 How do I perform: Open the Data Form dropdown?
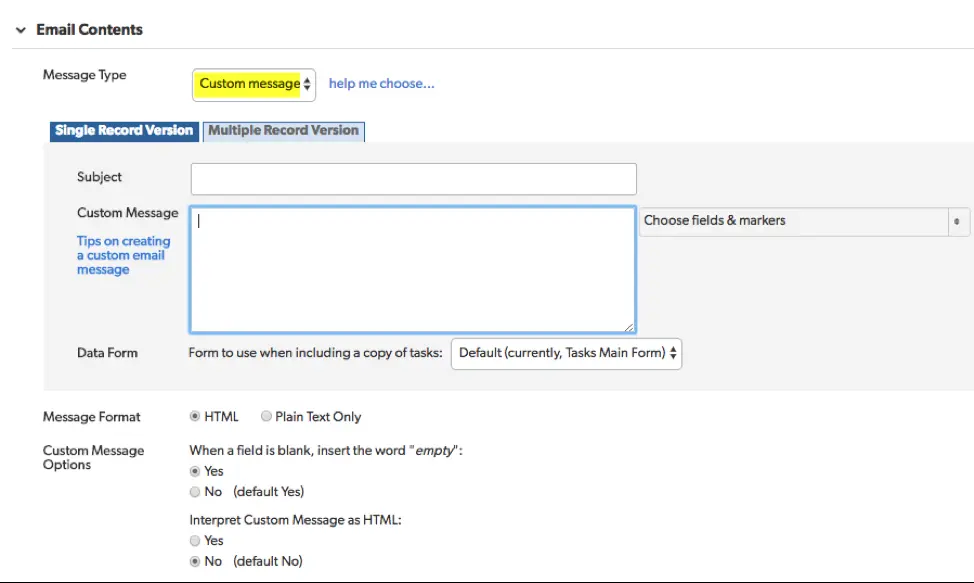click(x=567, y=353)
